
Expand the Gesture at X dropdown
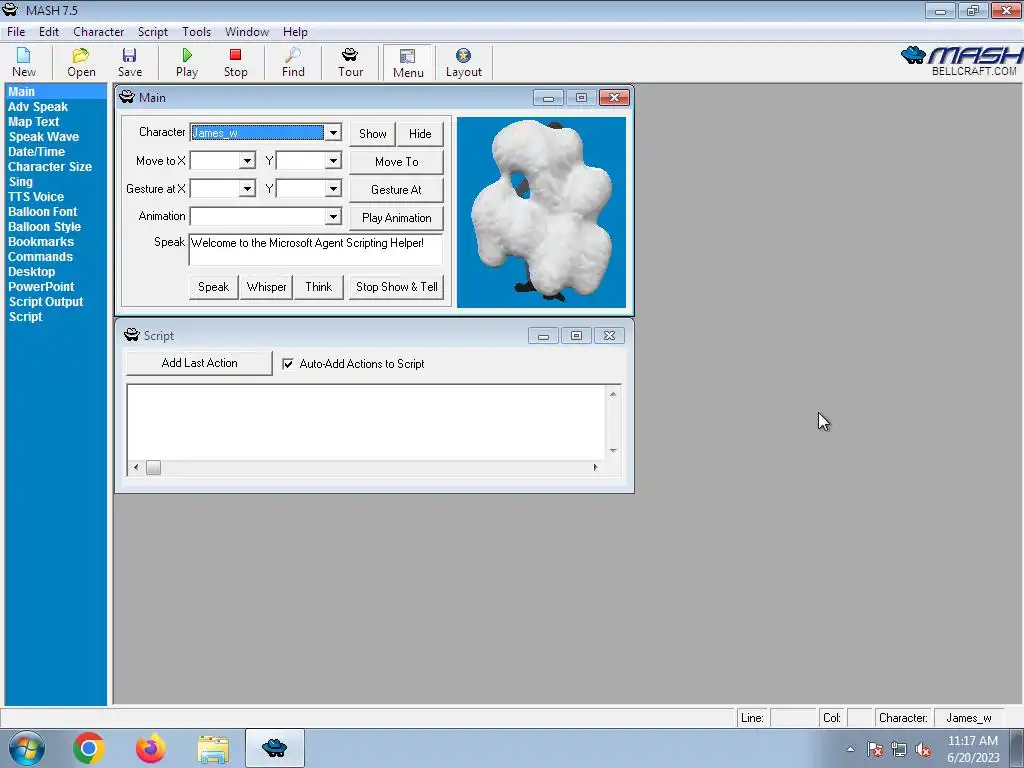pyautogui.click(x=247, y=189)
